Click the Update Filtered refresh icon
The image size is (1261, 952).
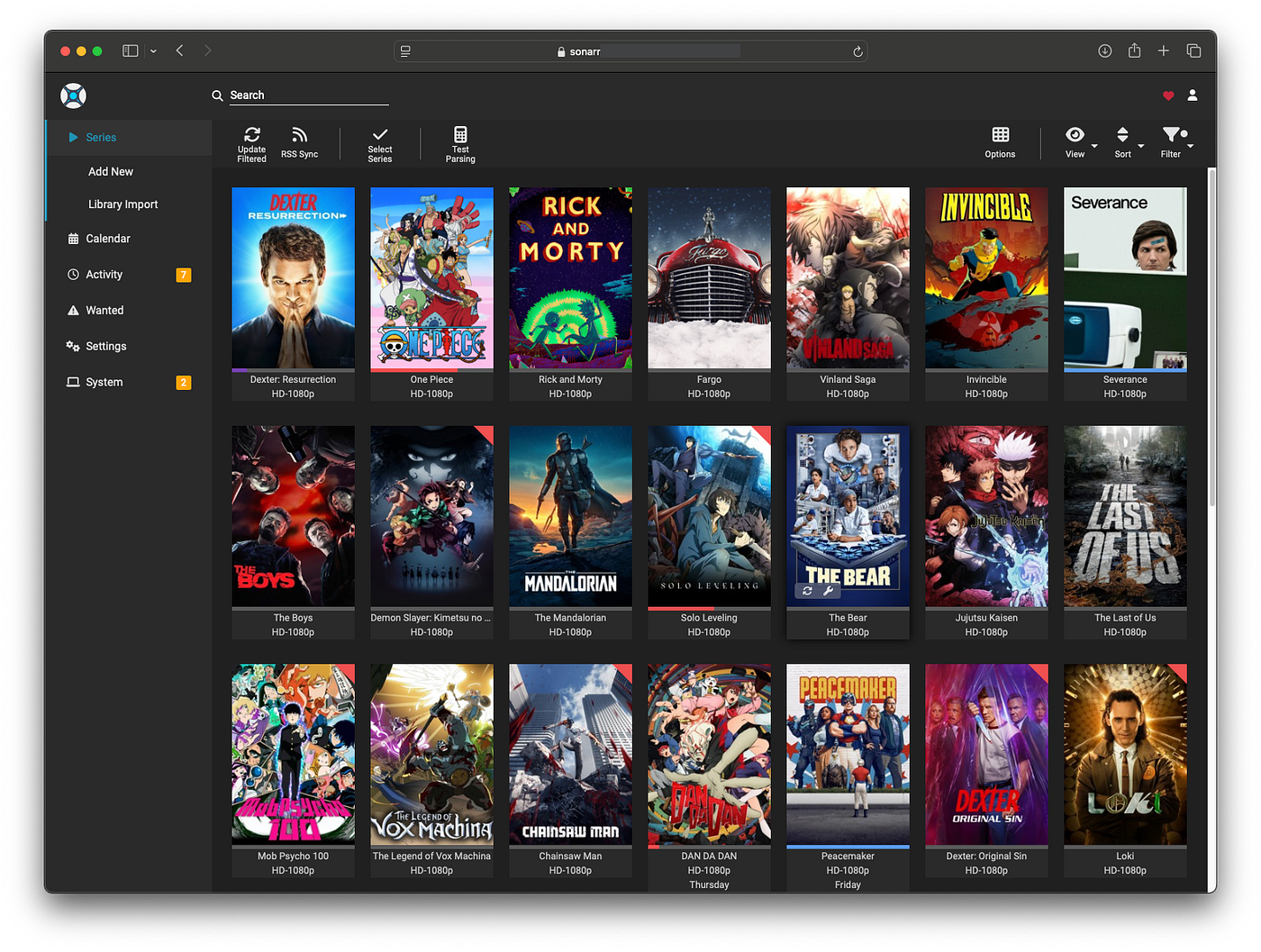click(x=251, y=135)
